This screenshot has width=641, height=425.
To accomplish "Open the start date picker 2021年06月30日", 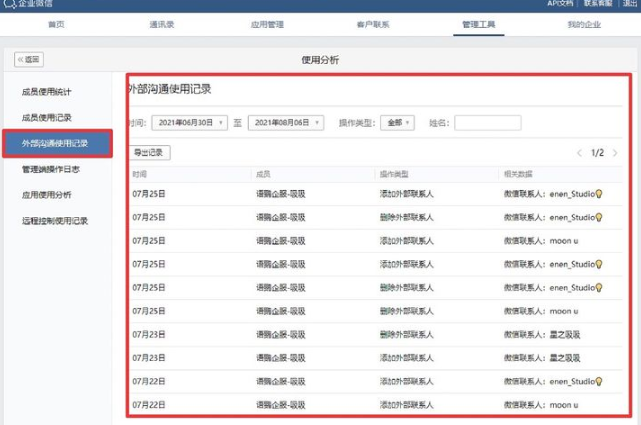I will (189, 123).
